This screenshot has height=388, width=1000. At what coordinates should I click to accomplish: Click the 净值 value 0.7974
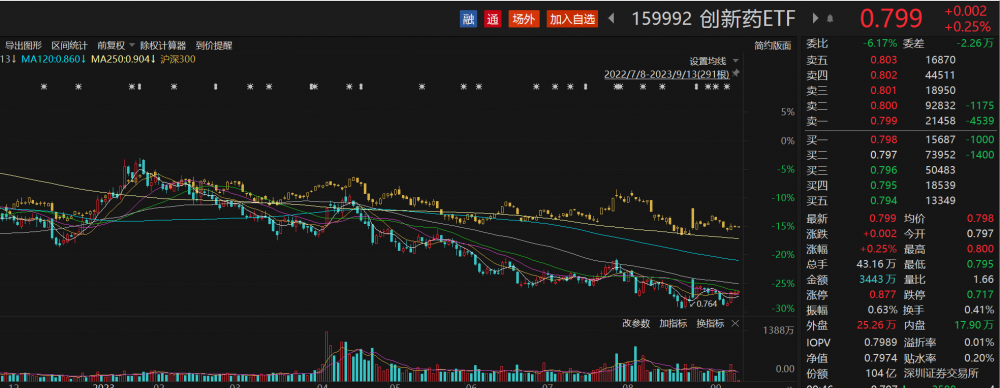pos(882,359)
